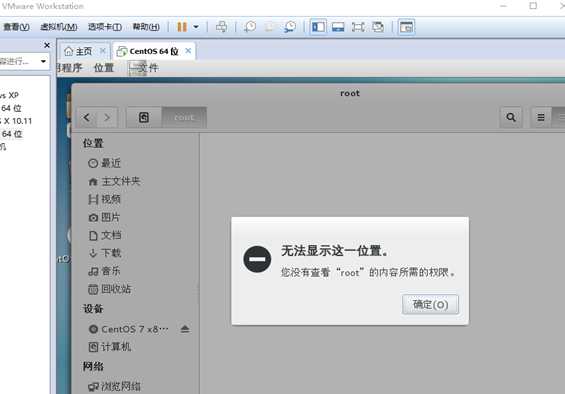Enter full screen mode icon
565x394 pixels.
pyautogui.click(x=358, y=27)
